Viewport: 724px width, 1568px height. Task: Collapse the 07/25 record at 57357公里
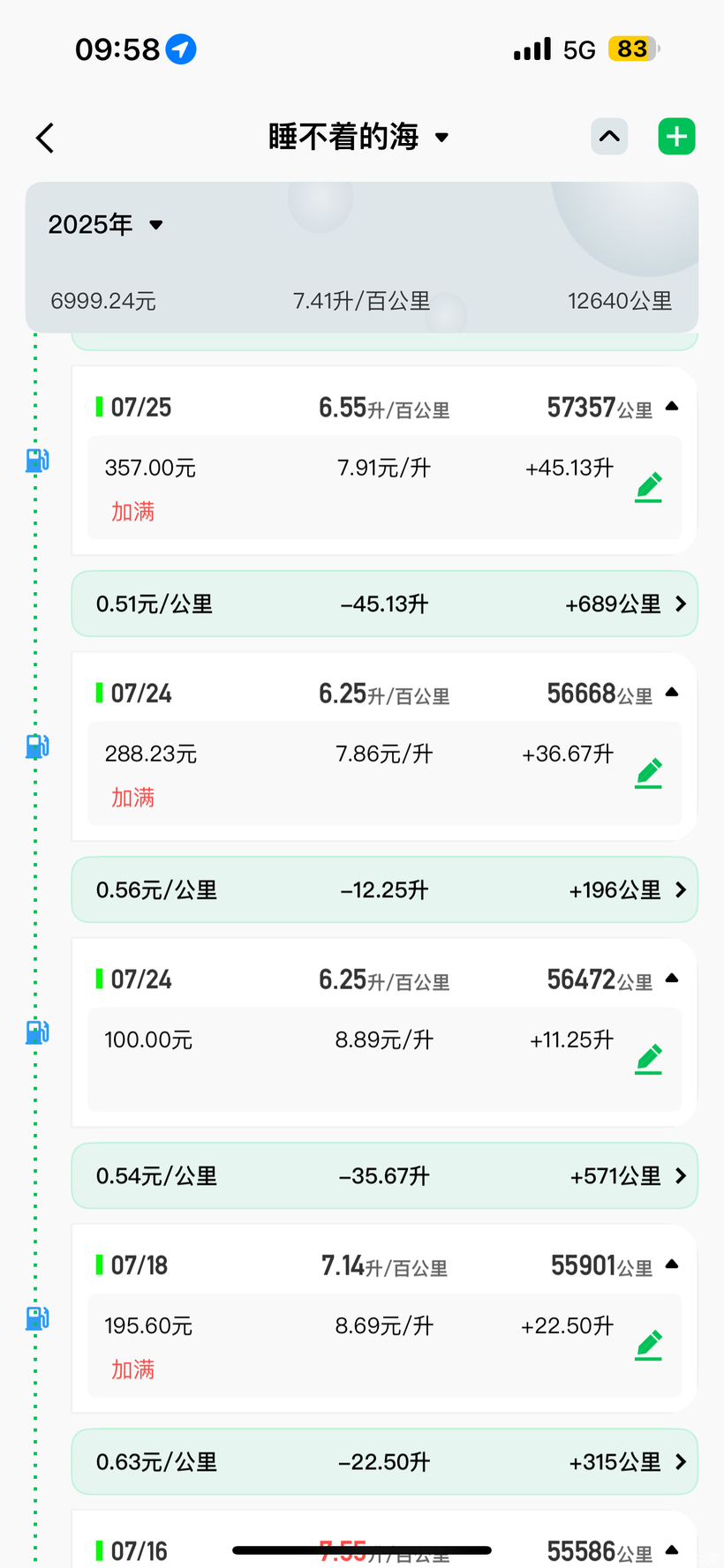tap(672, 407)
